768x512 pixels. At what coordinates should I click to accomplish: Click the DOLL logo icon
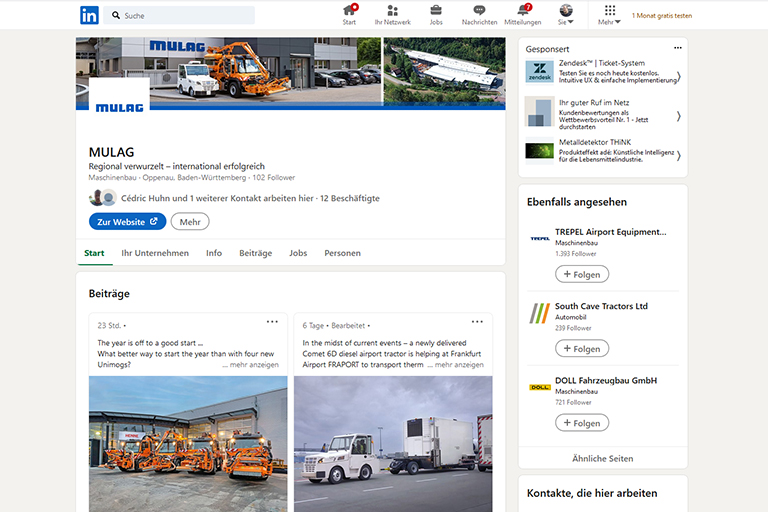[540, 388]
